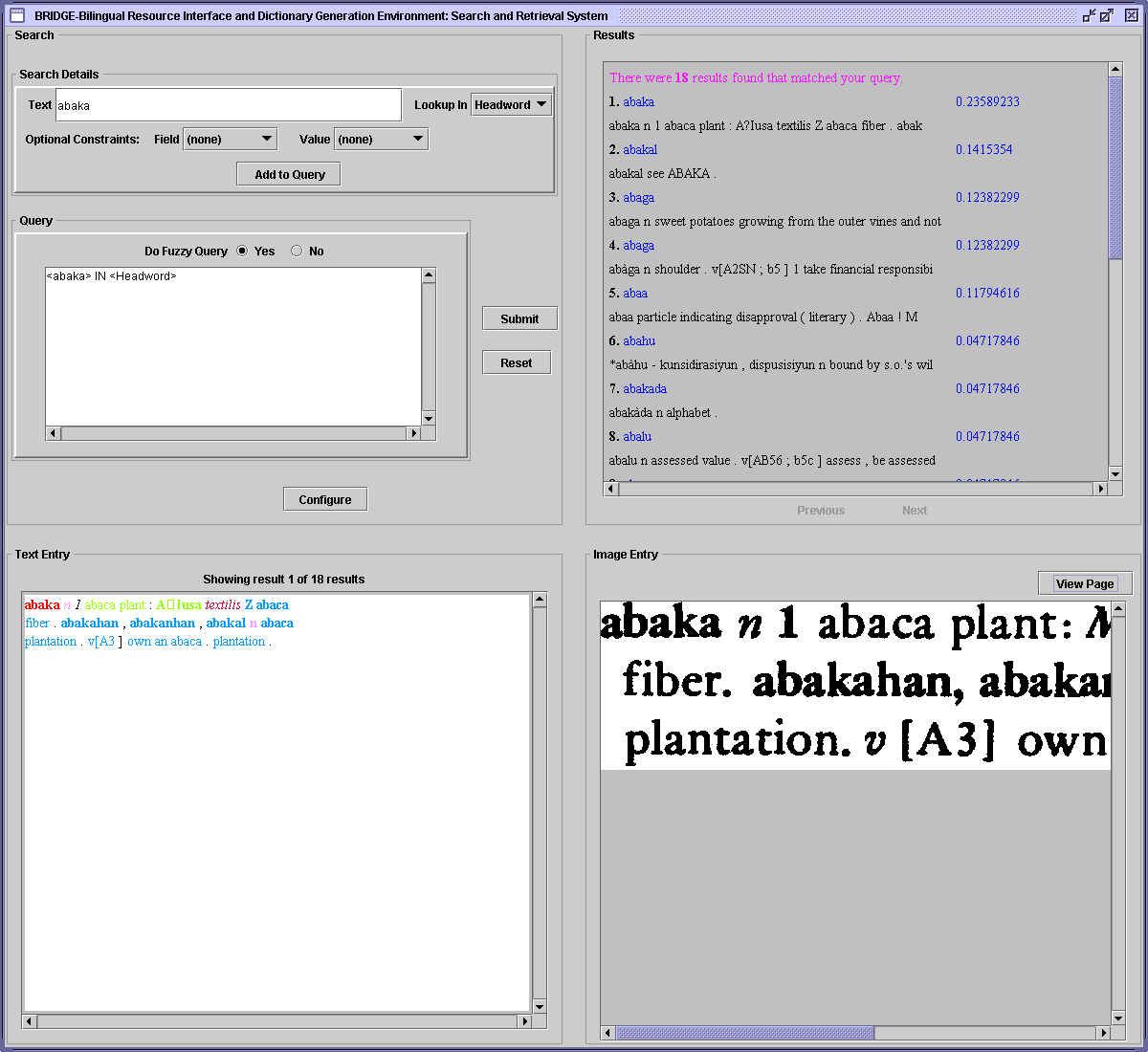The width and height of the screenshot is (1148, 1052).
Task: Open the Lookup In Headword dropdown
Action: coord(512,105)
